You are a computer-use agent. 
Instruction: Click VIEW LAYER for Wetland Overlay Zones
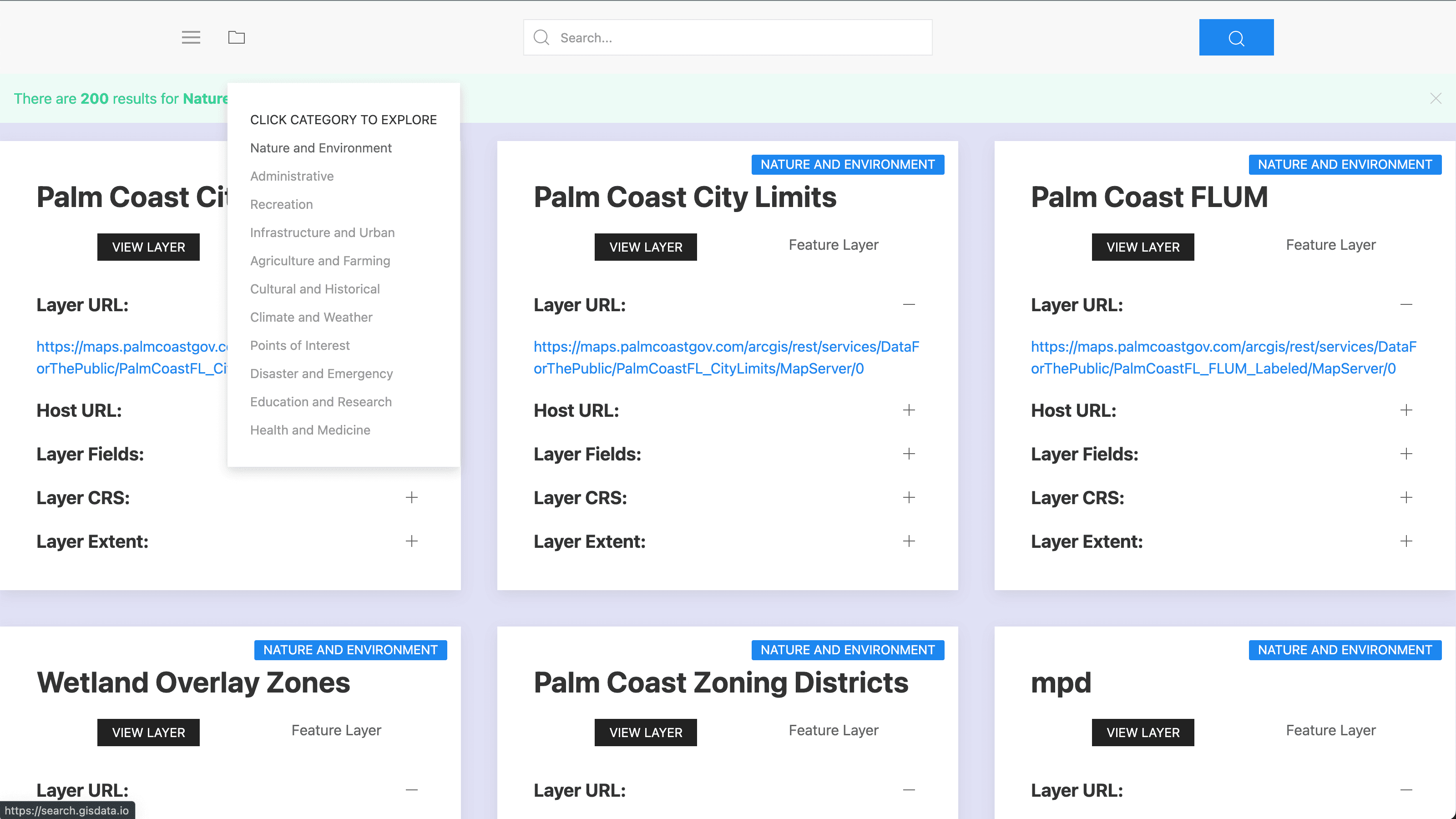(x=148, y=732)
